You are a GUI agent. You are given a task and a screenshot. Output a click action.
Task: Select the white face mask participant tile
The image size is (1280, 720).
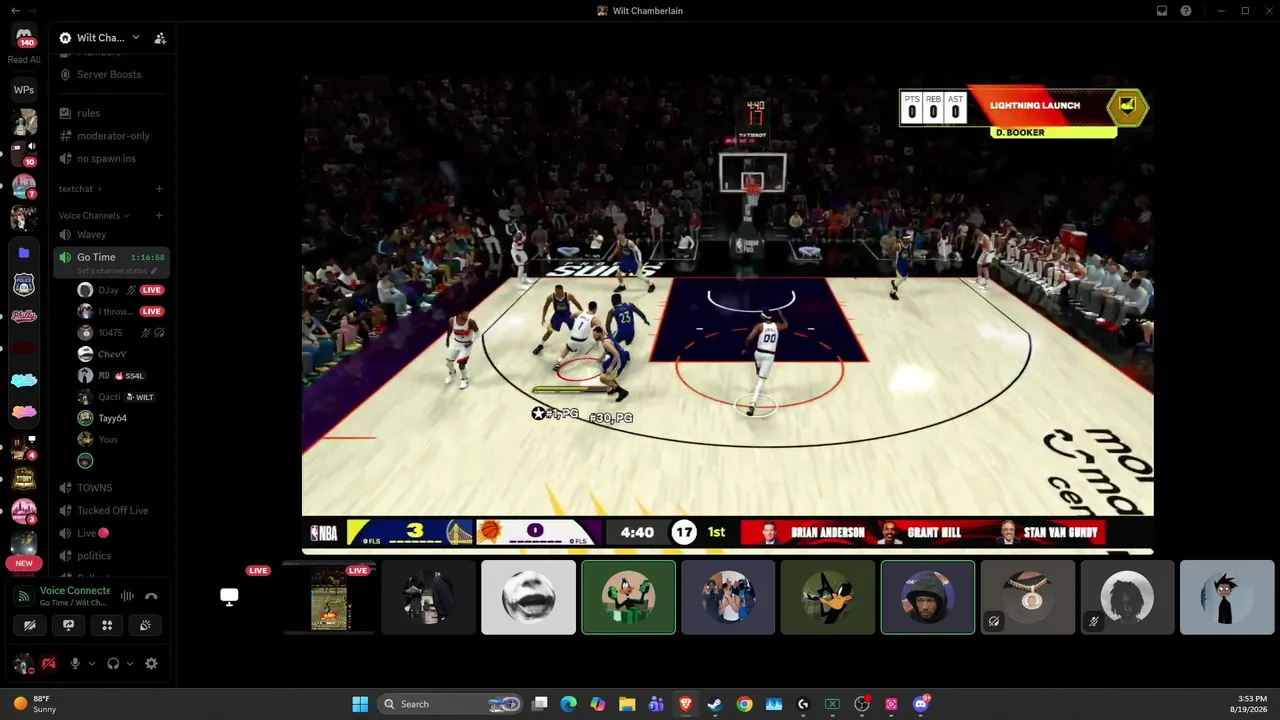click(x=528, y=598)
